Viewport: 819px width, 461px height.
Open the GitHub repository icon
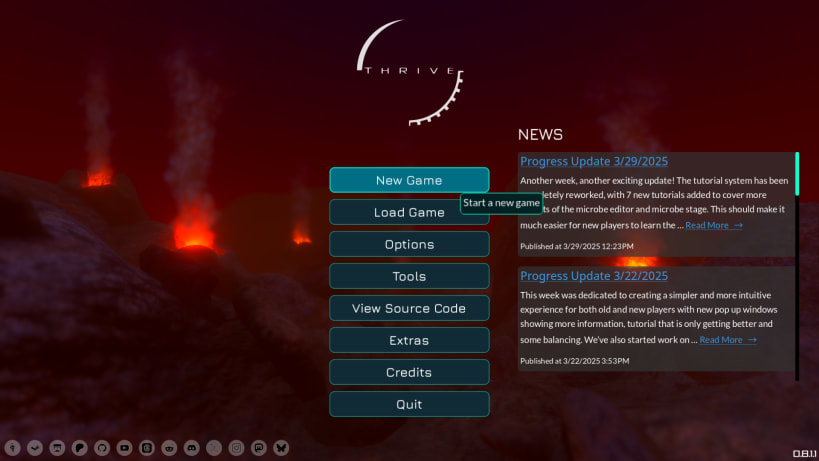102,448
